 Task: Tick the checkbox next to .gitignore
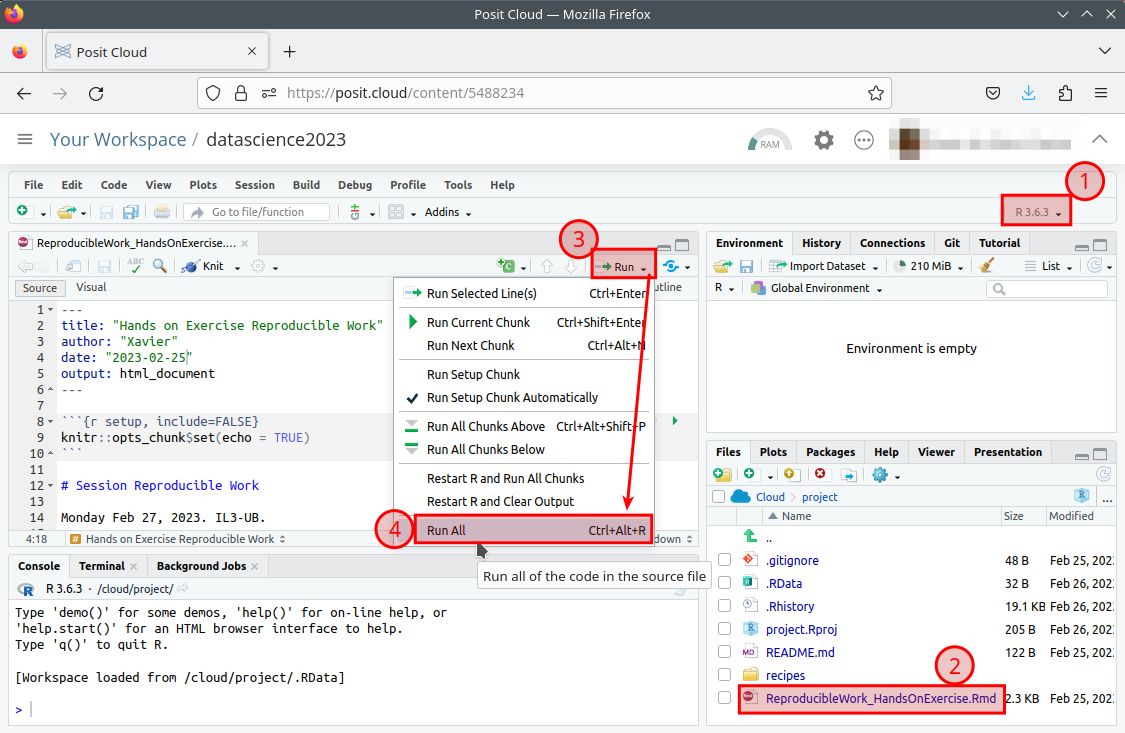[725, 559]
